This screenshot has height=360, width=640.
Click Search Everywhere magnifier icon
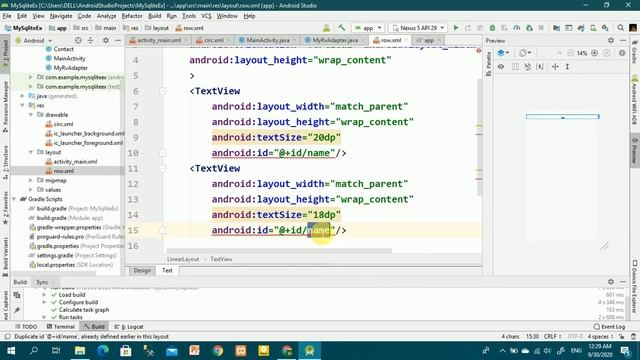620,28
